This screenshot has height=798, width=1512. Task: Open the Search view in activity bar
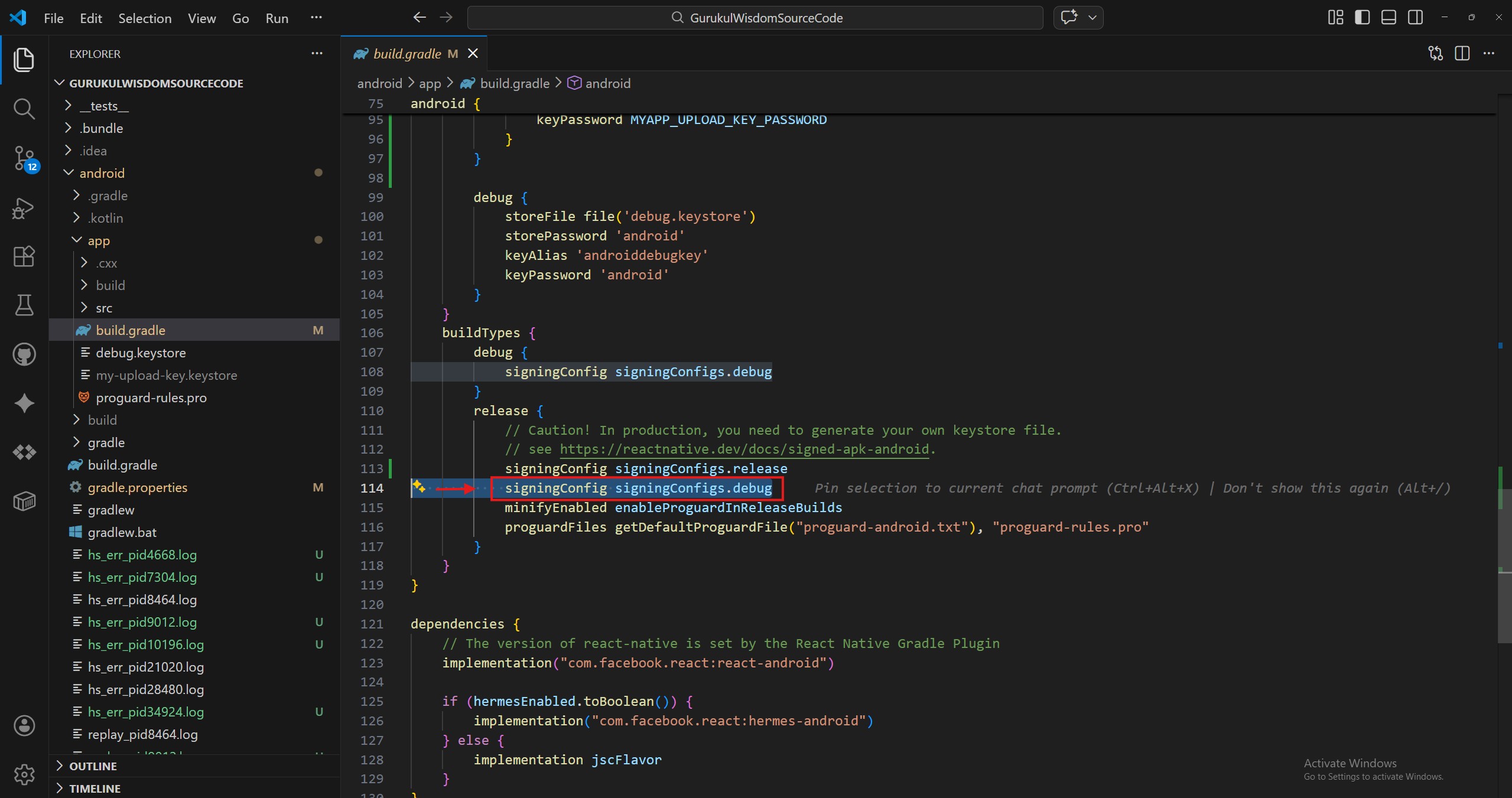tap(24, 109)
